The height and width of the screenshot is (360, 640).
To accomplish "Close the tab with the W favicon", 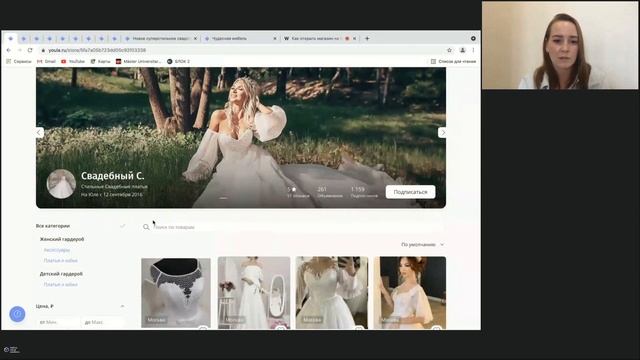I will click(354, 38).
